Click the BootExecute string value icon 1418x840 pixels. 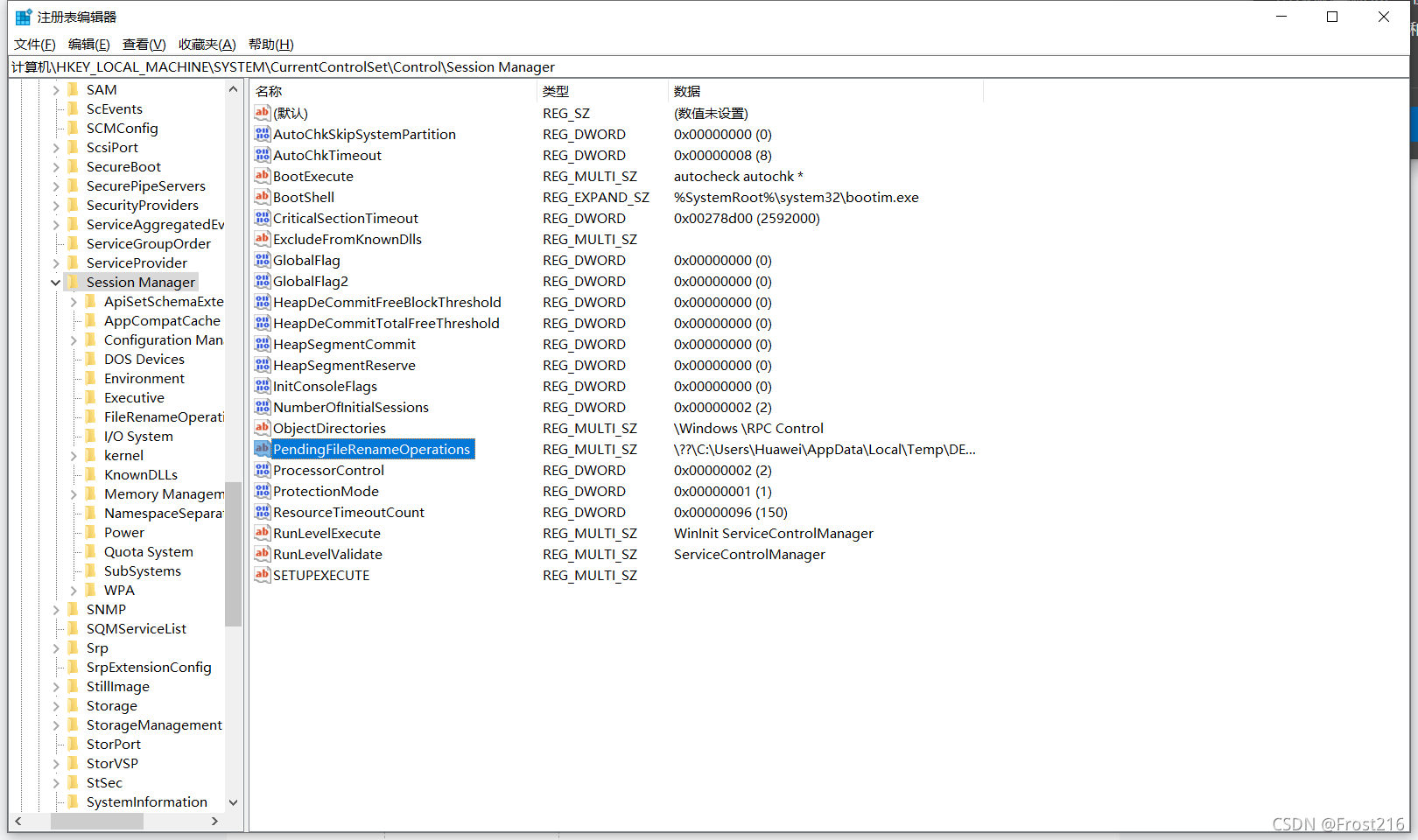(x=262, y=176)
